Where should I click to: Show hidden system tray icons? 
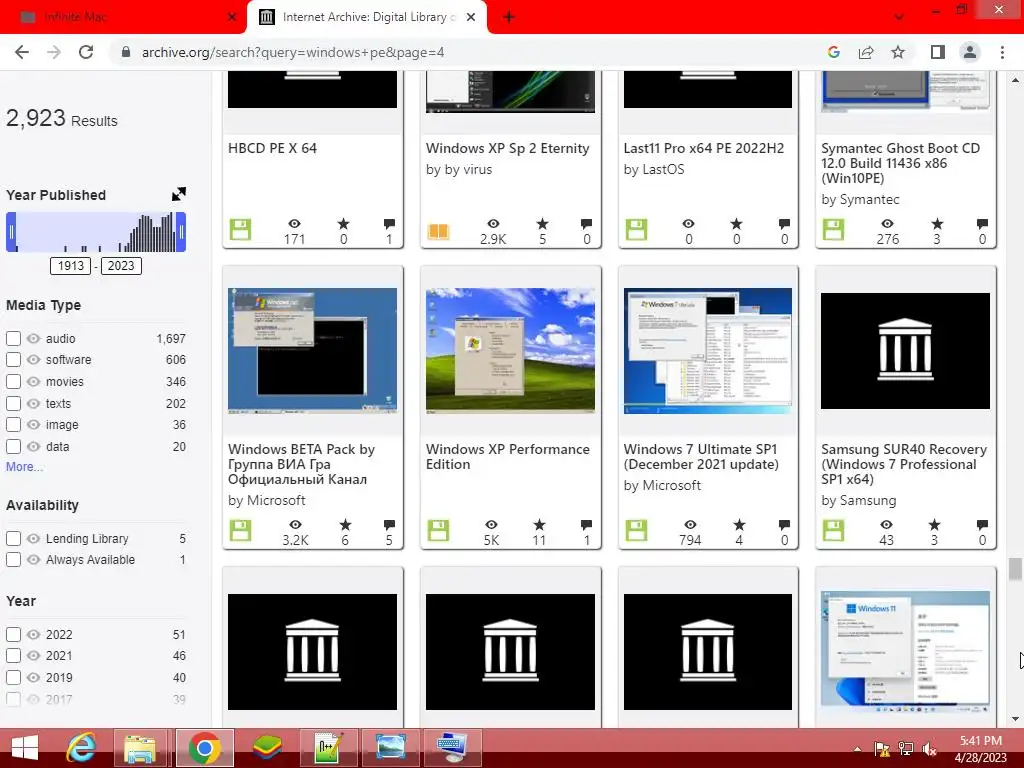(x=857, y=749)
